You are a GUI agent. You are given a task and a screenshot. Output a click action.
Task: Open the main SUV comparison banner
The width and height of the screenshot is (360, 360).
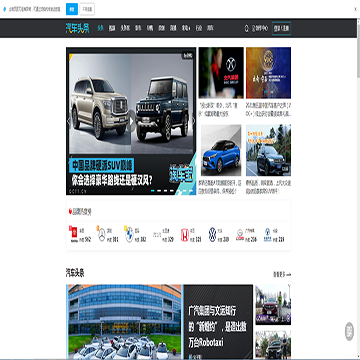pos(131,121)
